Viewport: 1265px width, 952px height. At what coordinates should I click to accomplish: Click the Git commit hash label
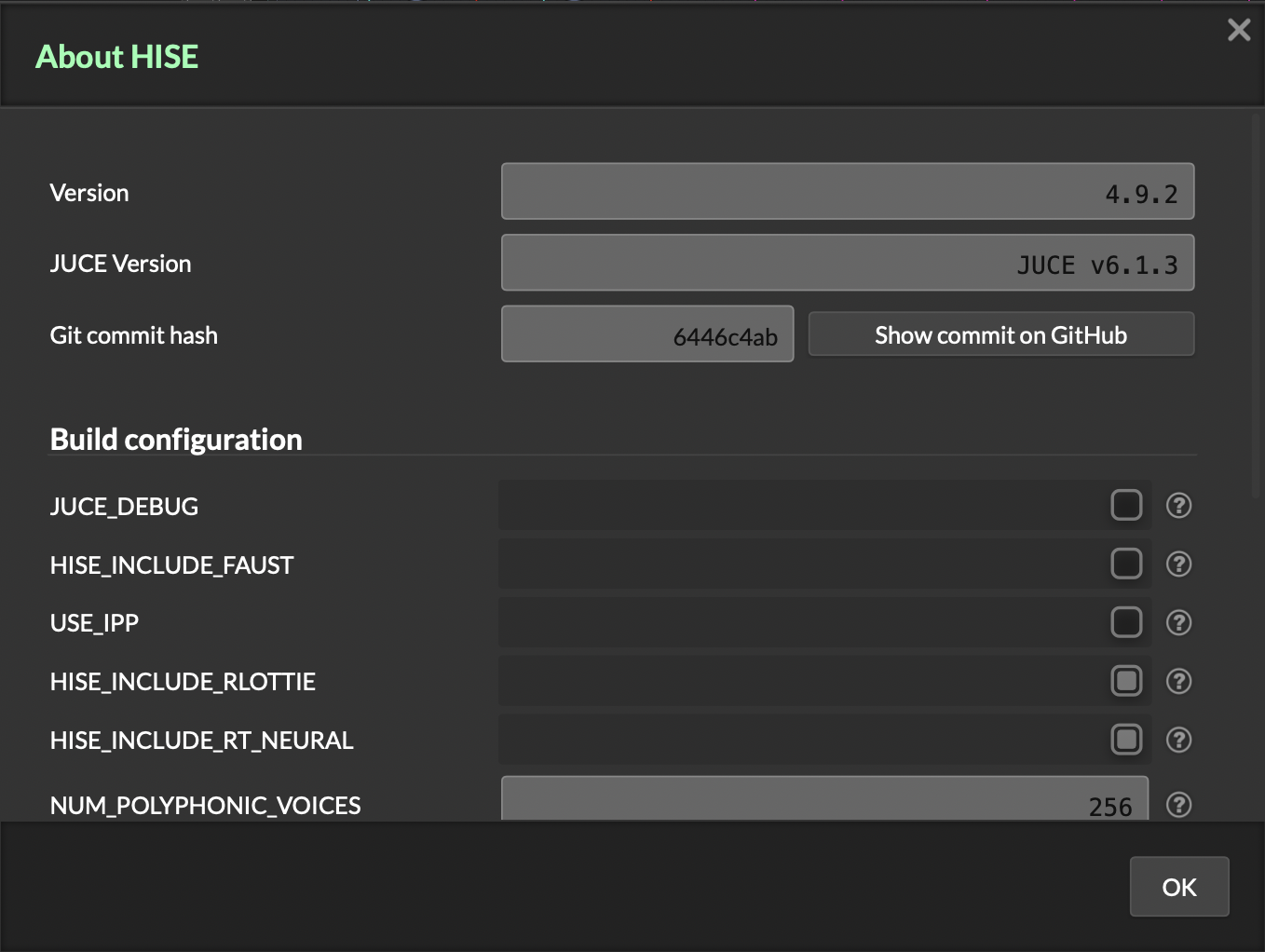point(134,335)
